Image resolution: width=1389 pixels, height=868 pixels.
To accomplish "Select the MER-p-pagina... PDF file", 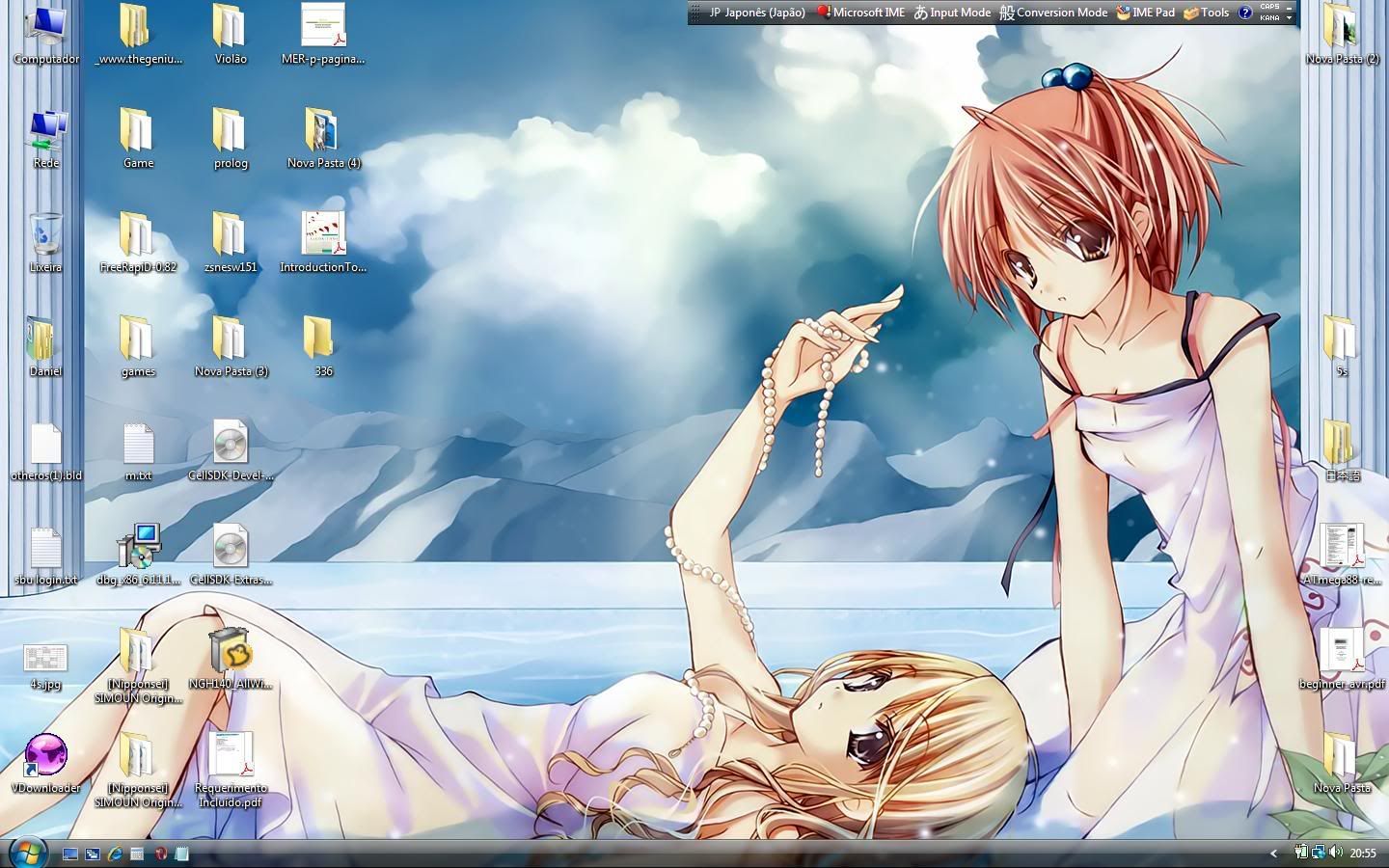I will pos(323,34).
